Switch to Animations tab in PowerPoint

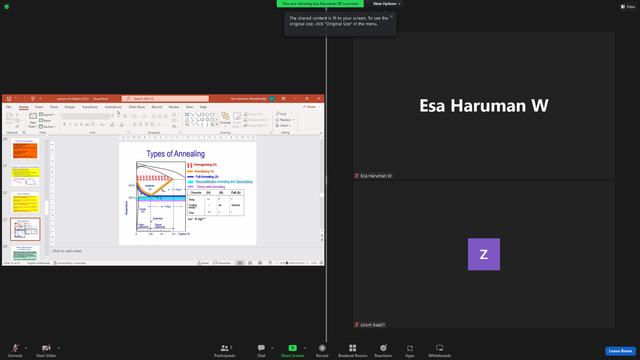point(113,107)
